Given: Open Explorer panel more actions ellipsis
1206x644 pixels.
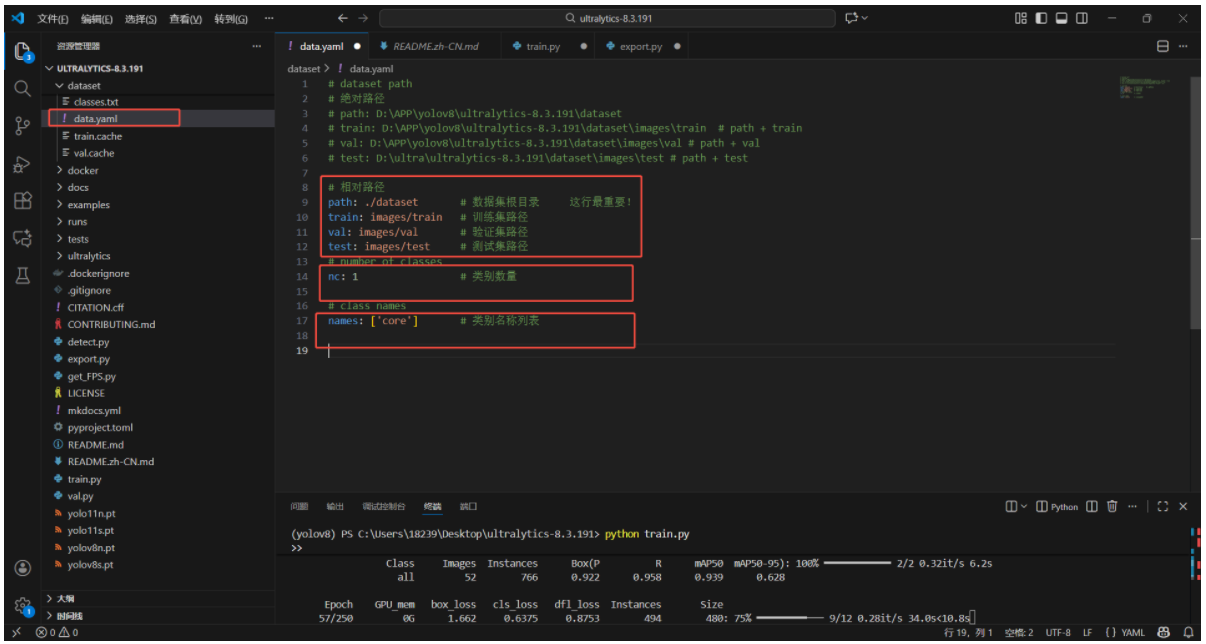Looking at the screenshot, I should click(257, 46).
